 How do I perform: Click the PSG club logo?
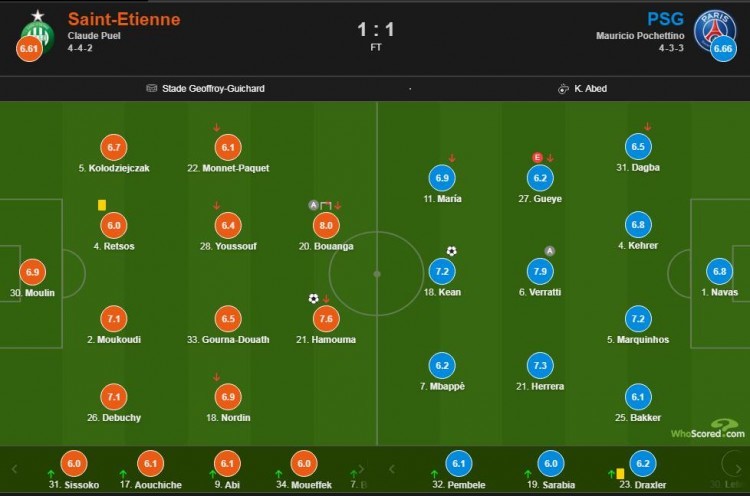(x=714, y=31)
